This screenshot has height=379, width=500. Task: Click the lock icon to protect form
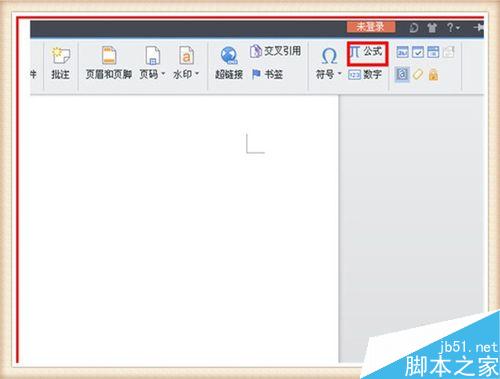point(433,75)
